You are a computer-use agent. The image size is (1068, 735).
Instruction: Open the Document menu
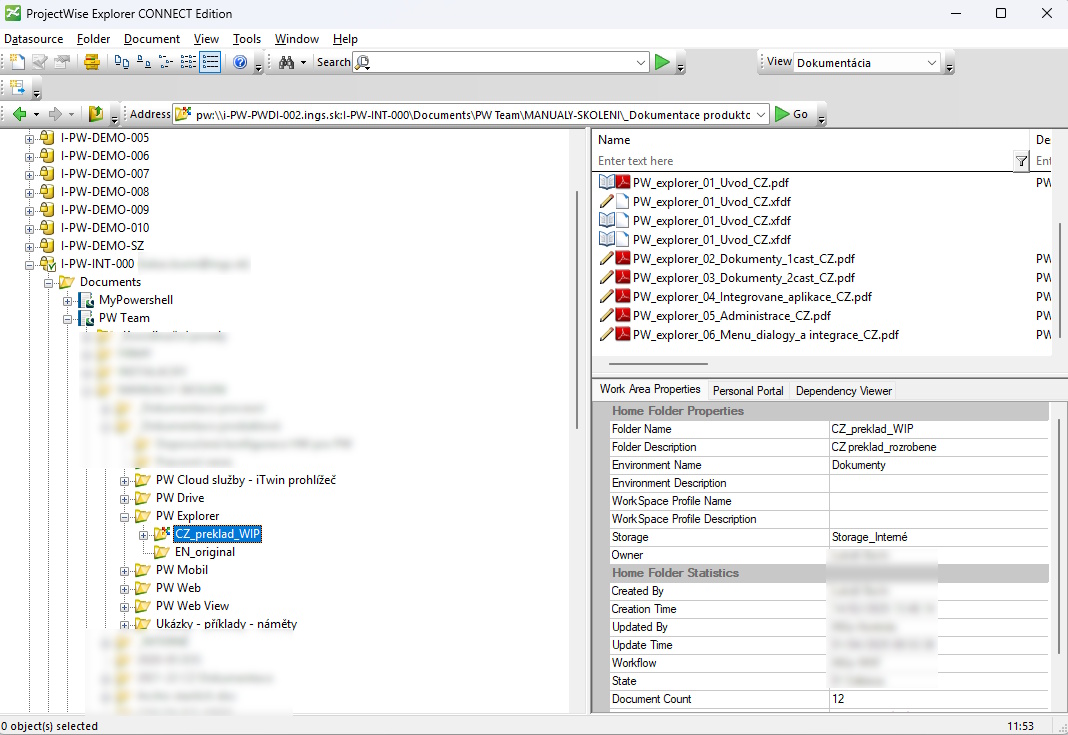click(x=152, y=39)
